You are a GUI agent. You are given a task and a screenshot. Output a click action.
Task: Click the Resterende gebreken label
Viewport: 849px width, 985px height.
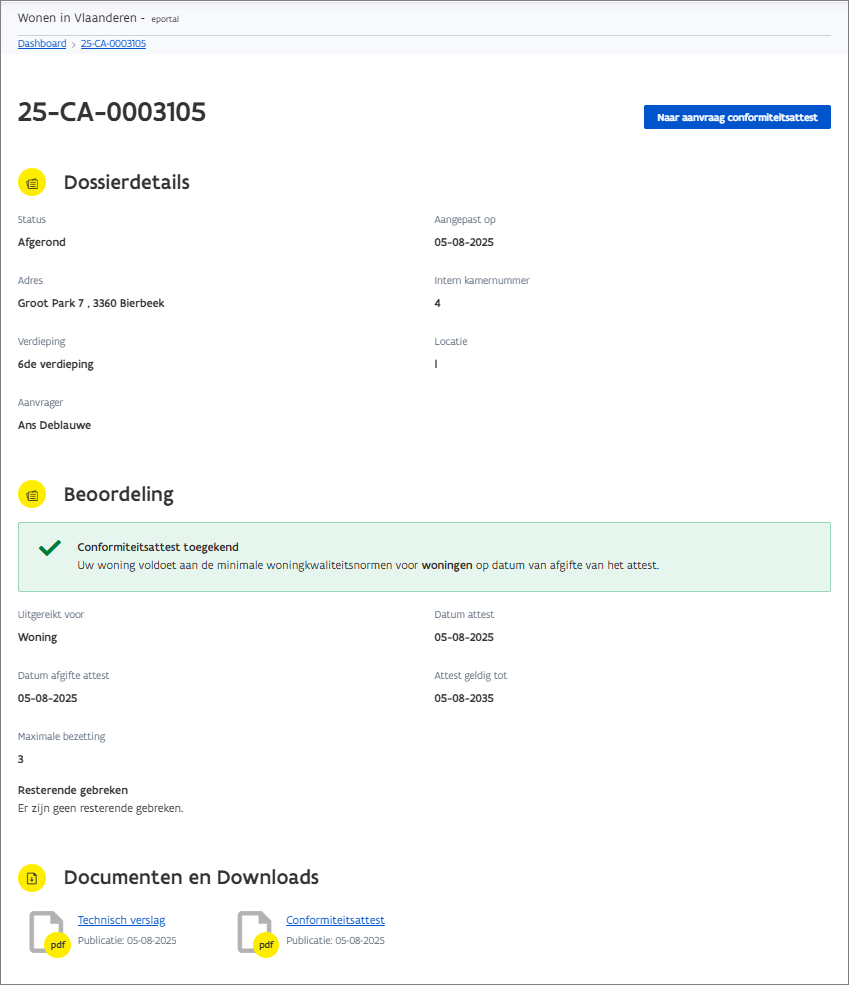73,790
